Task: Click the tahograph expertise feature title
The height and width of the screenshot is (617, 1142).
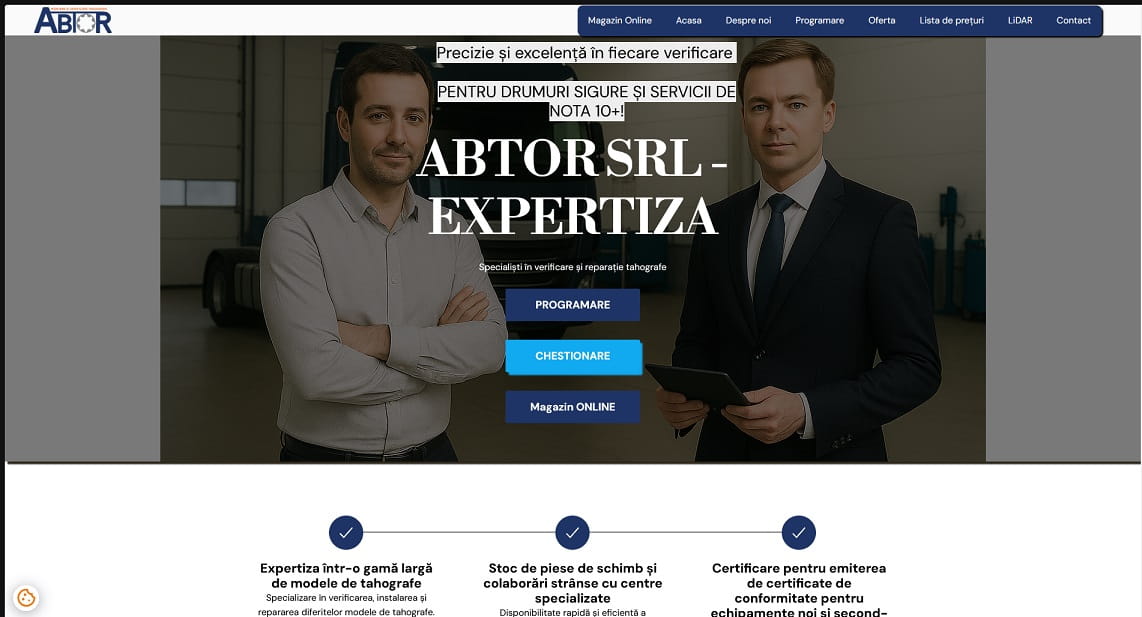Action: point(346,575)
